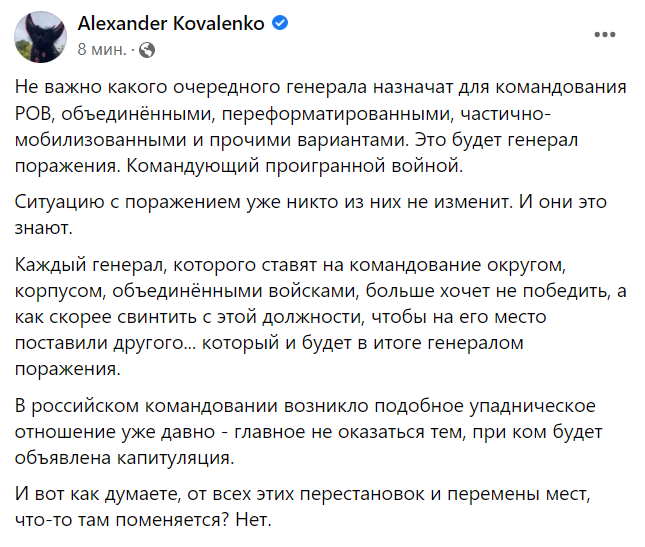Click the globe public audience icon
The height and width of the screenshot is (547, 645).
click(147, 50)
